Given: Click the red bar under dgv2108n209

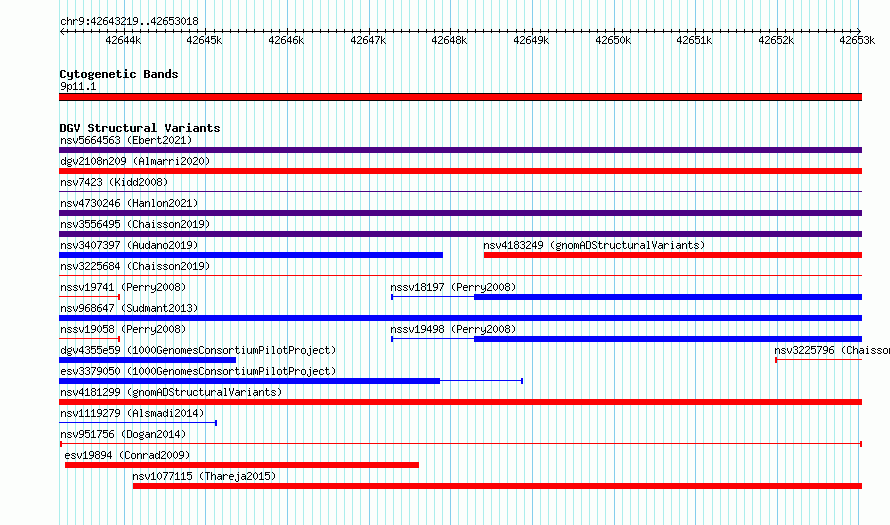Looking at the screenshot, I should [x=460, y=171].
